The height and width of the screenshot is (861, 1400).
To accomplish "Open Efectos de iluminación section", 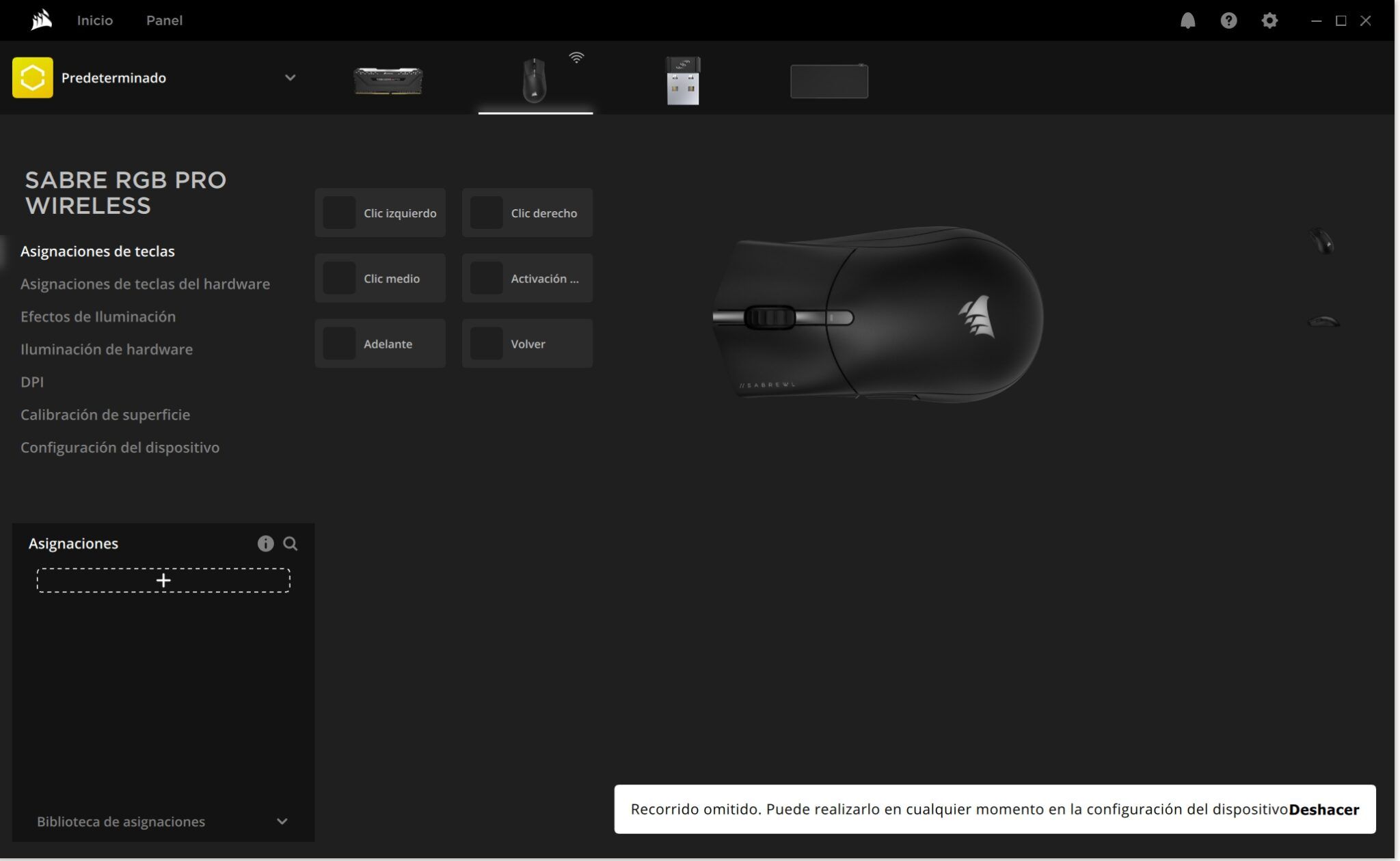I will coord(98,317).
